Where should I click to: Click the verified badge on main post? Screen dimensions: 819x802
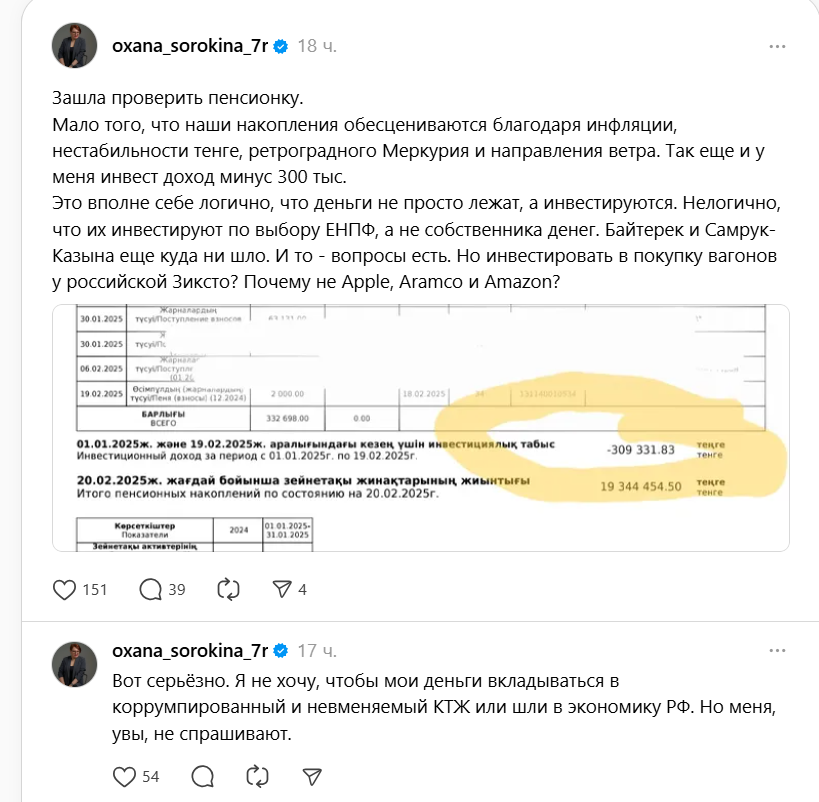[x=281, y=47]
